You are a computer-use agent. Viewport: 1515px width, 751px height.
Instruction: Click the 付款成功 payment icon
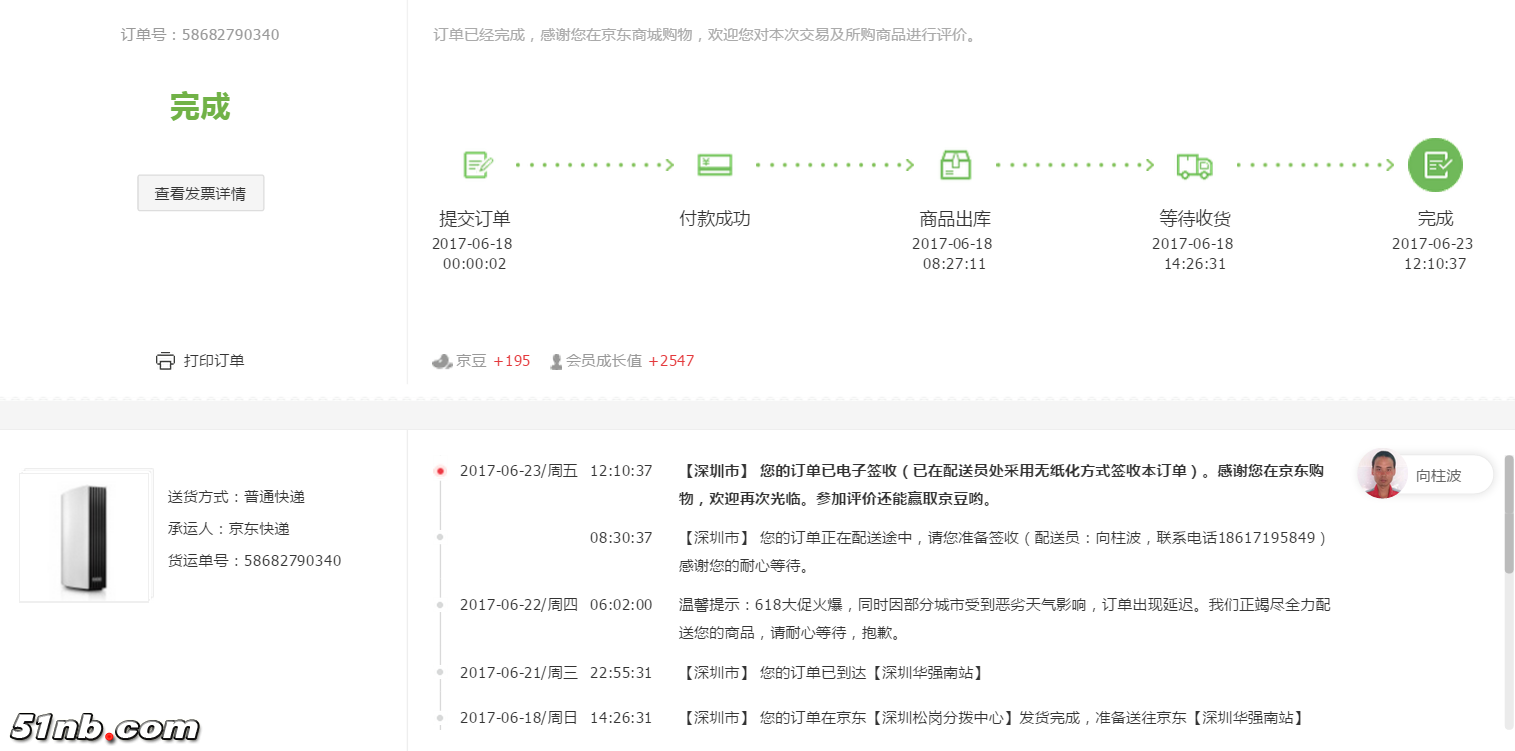(x=715, y=164)
